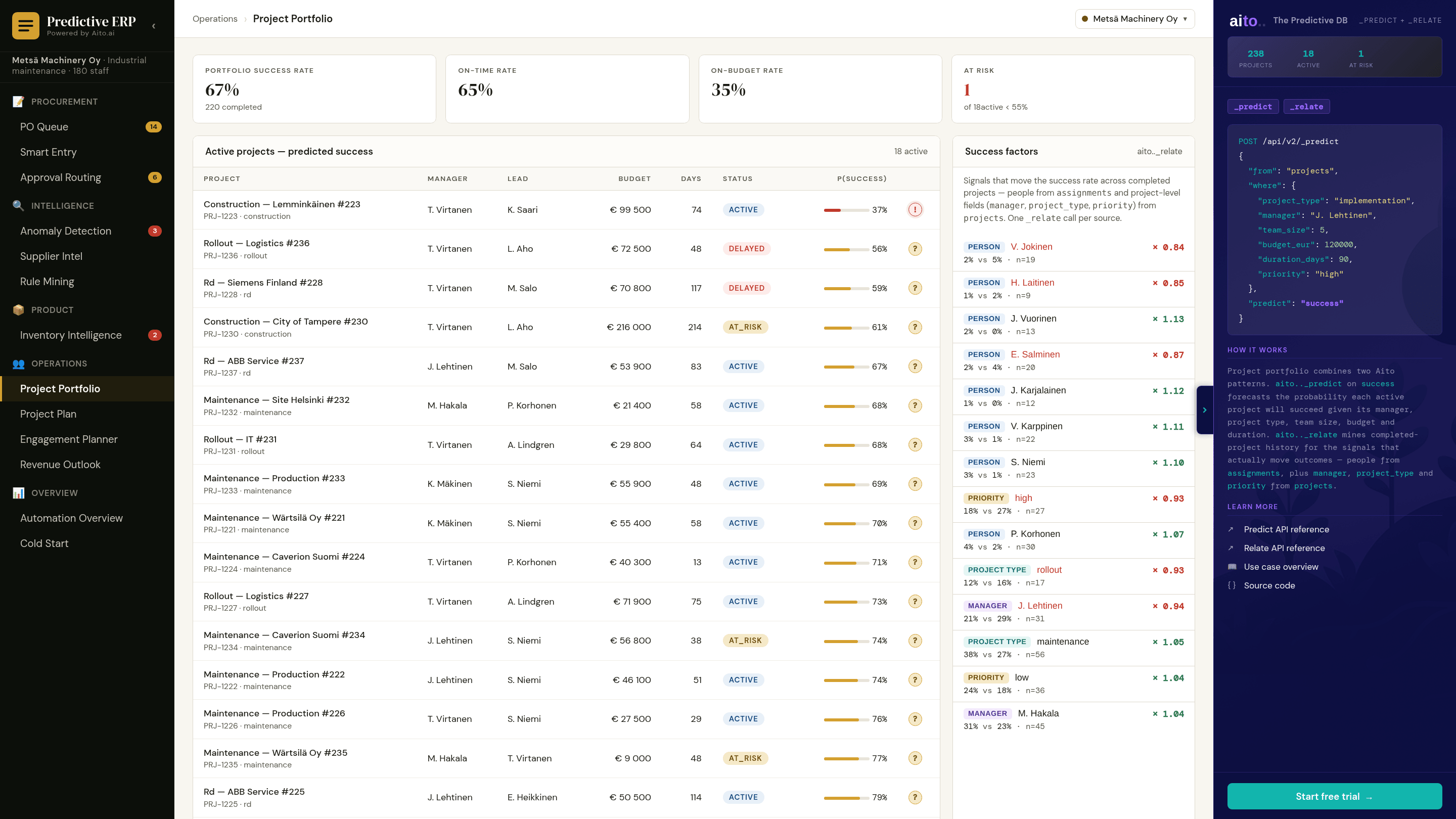The height and width of the screenshot is (819, 1456).
Task: Click the question icon for Siemens Finland #228
Action: [915, 288]
